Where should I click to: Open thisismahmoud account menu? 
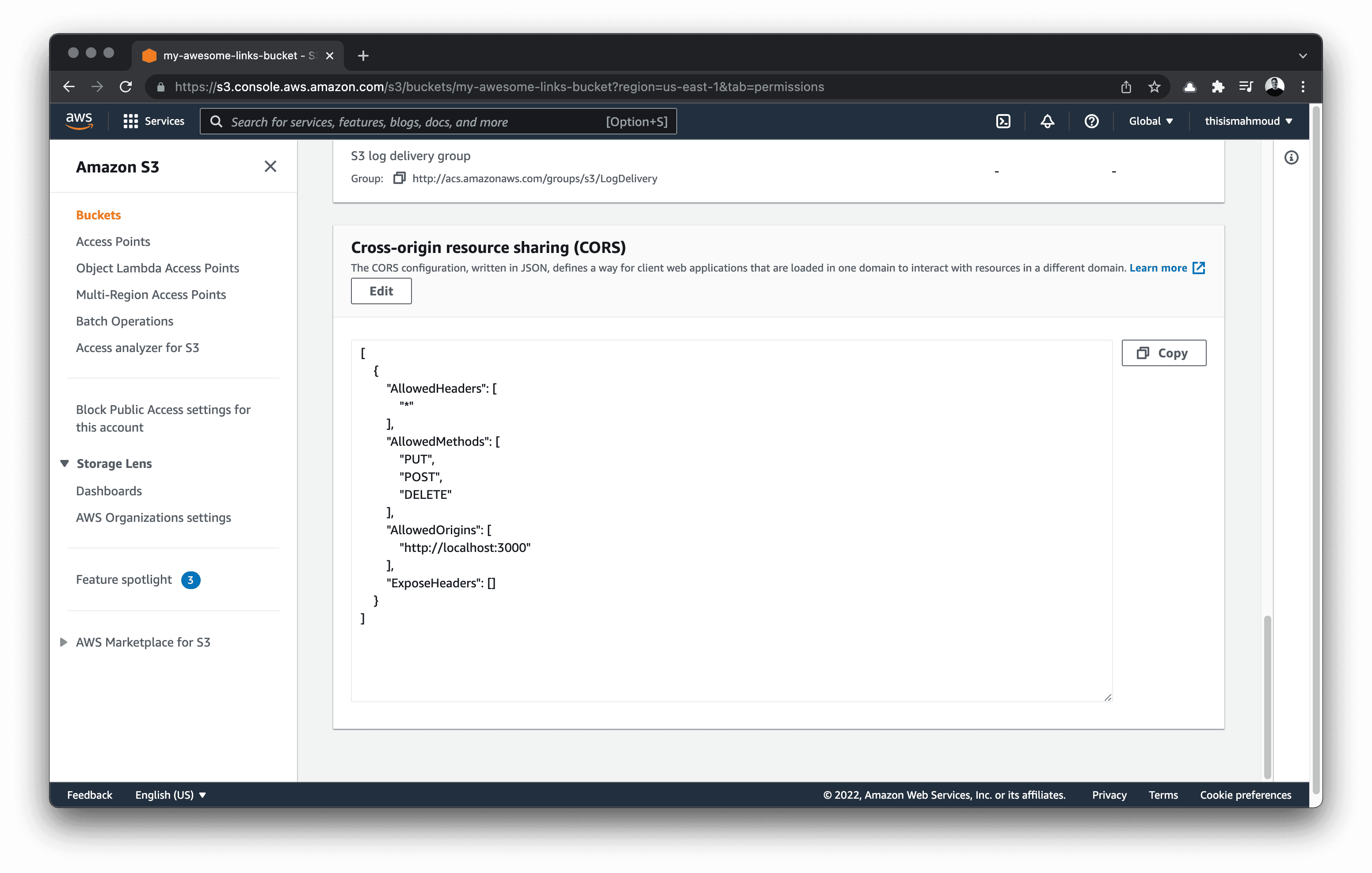pyautogui.click(x=1248, y=121)
